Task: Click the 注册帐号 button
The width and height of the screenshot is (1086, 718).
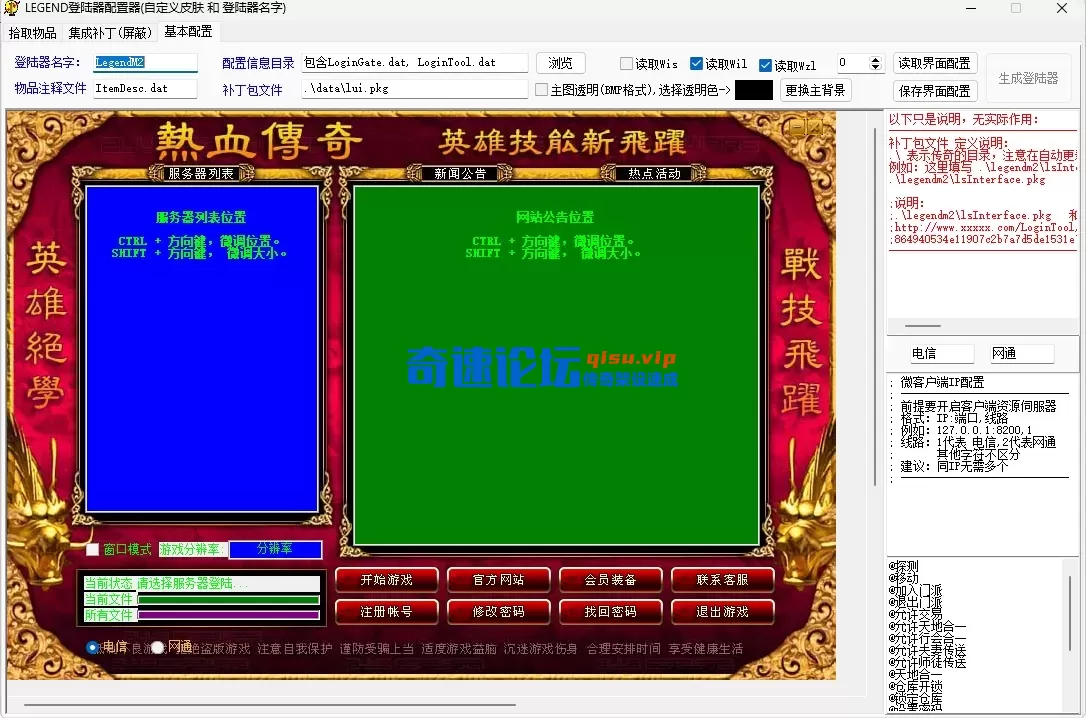Action: click(x=386, y=612)
